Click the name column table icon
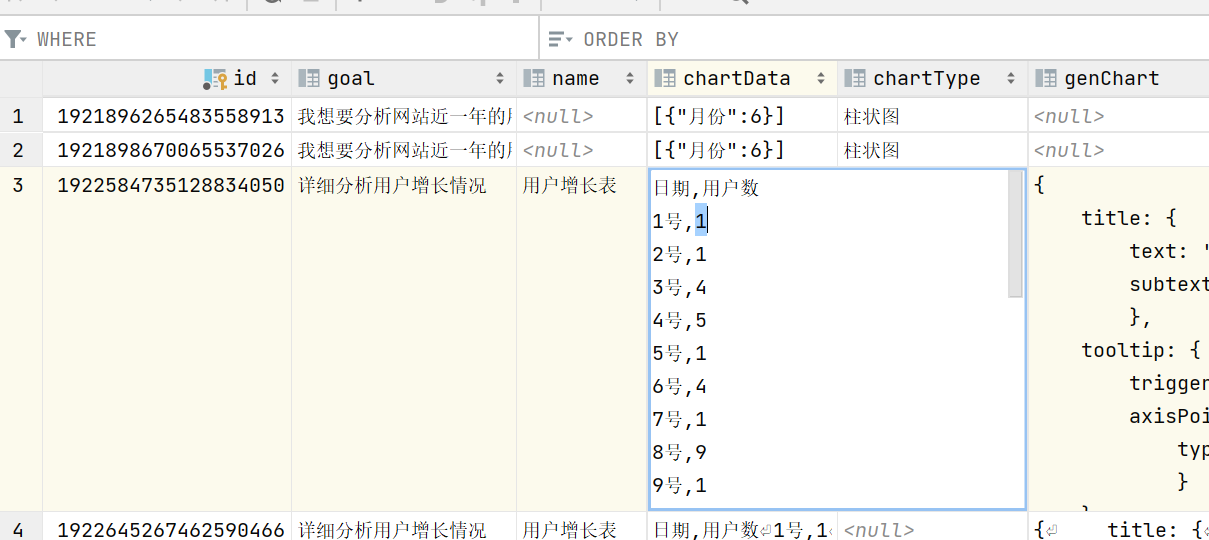 tap(534, 78)
